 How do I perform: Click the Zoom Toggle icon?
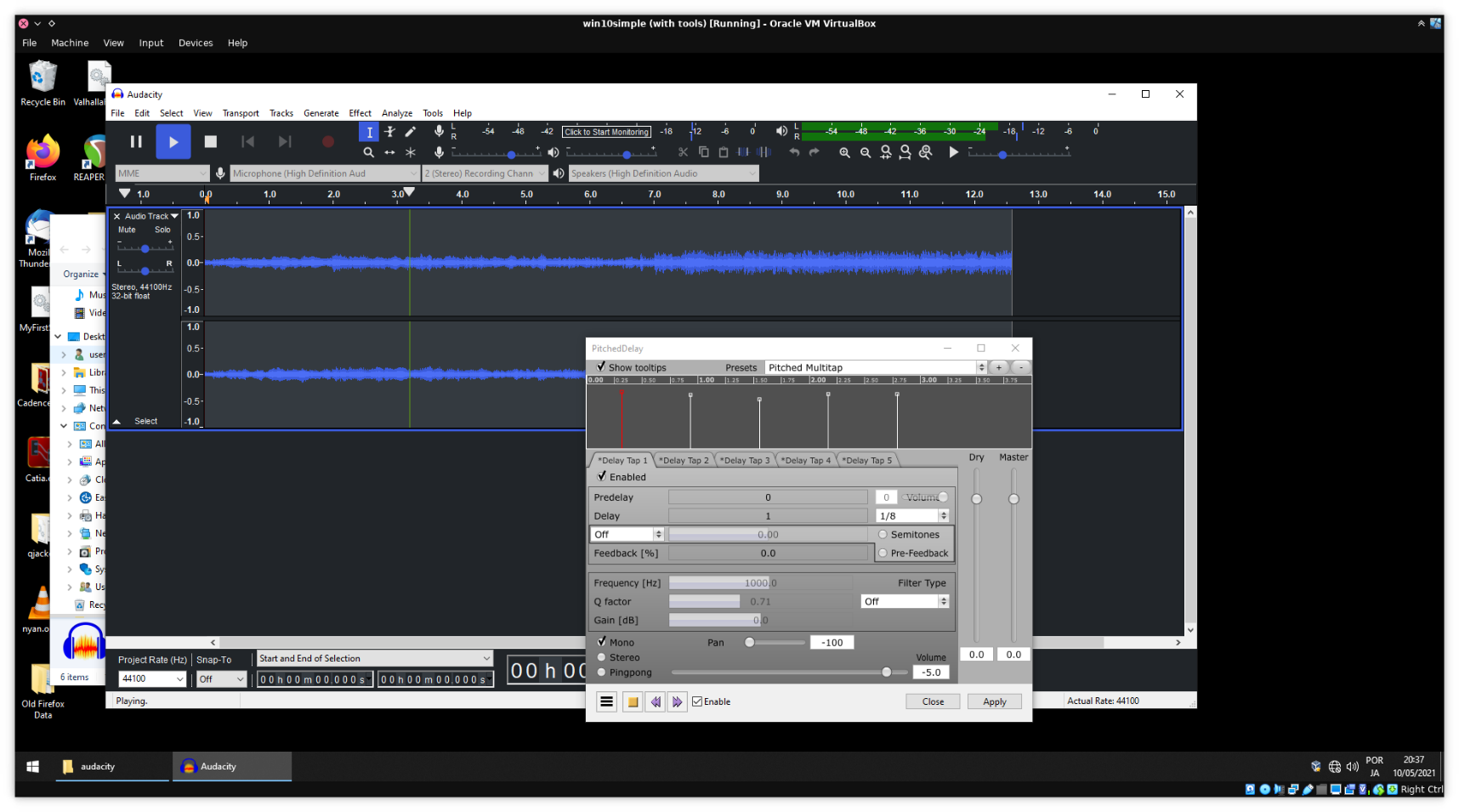pos(926,152)
